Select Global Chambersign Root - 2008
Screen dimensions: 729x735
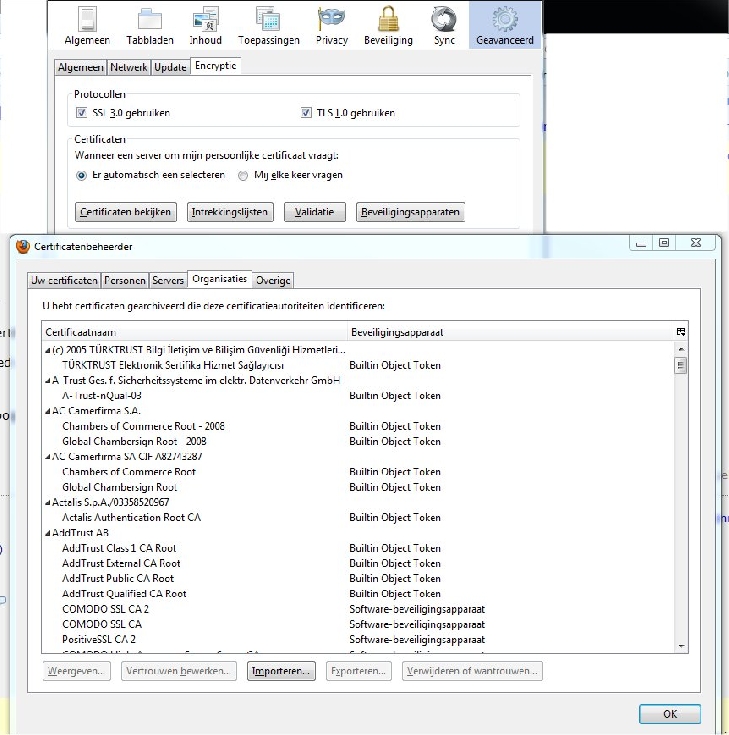point(358,442)
